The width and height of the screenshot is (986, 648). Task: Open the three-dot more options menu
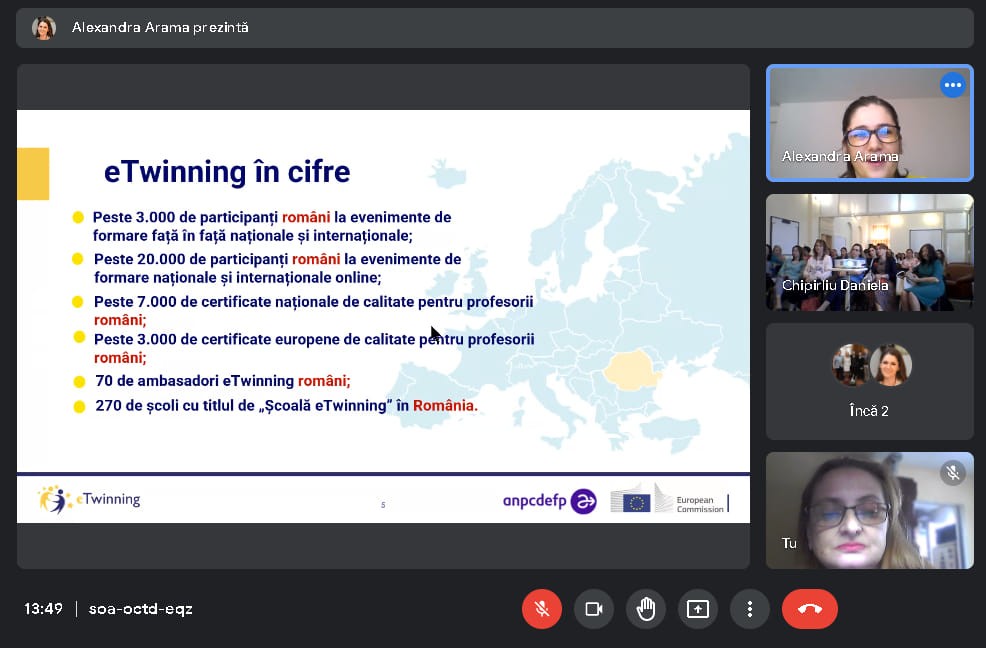[750, 609]
